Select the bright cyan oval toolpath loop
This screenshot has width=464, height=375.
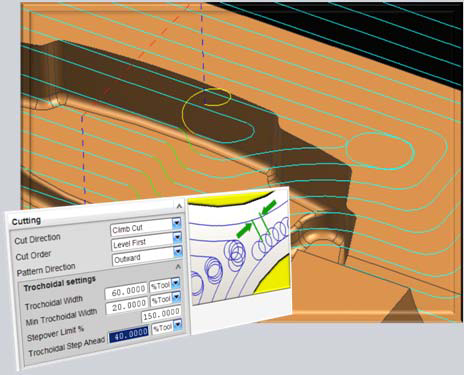[380, 151]
